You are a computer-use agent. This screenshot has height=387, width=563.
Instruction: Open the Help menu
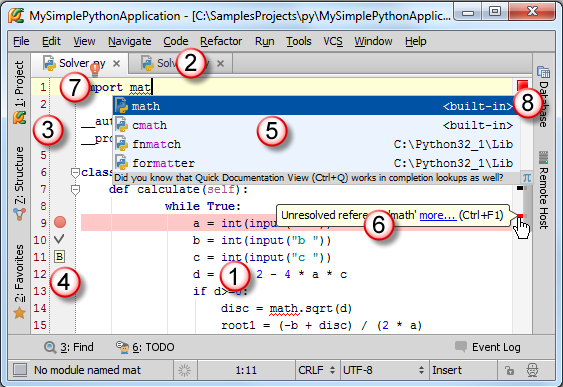tap(416, 41)
